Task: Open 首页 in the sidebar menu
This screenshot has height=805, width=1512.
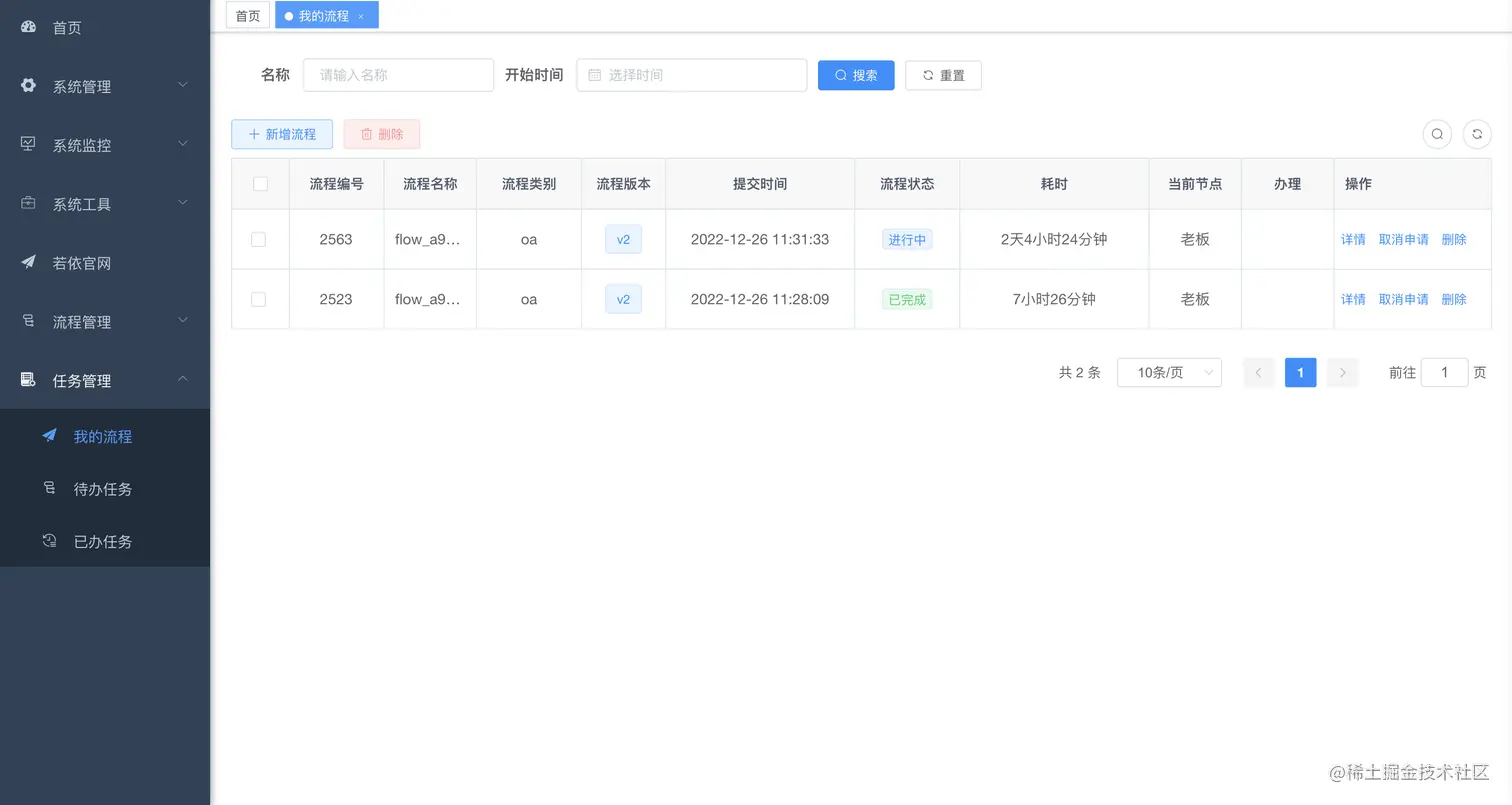Action: pyautogui.click(x=105, y=28)
